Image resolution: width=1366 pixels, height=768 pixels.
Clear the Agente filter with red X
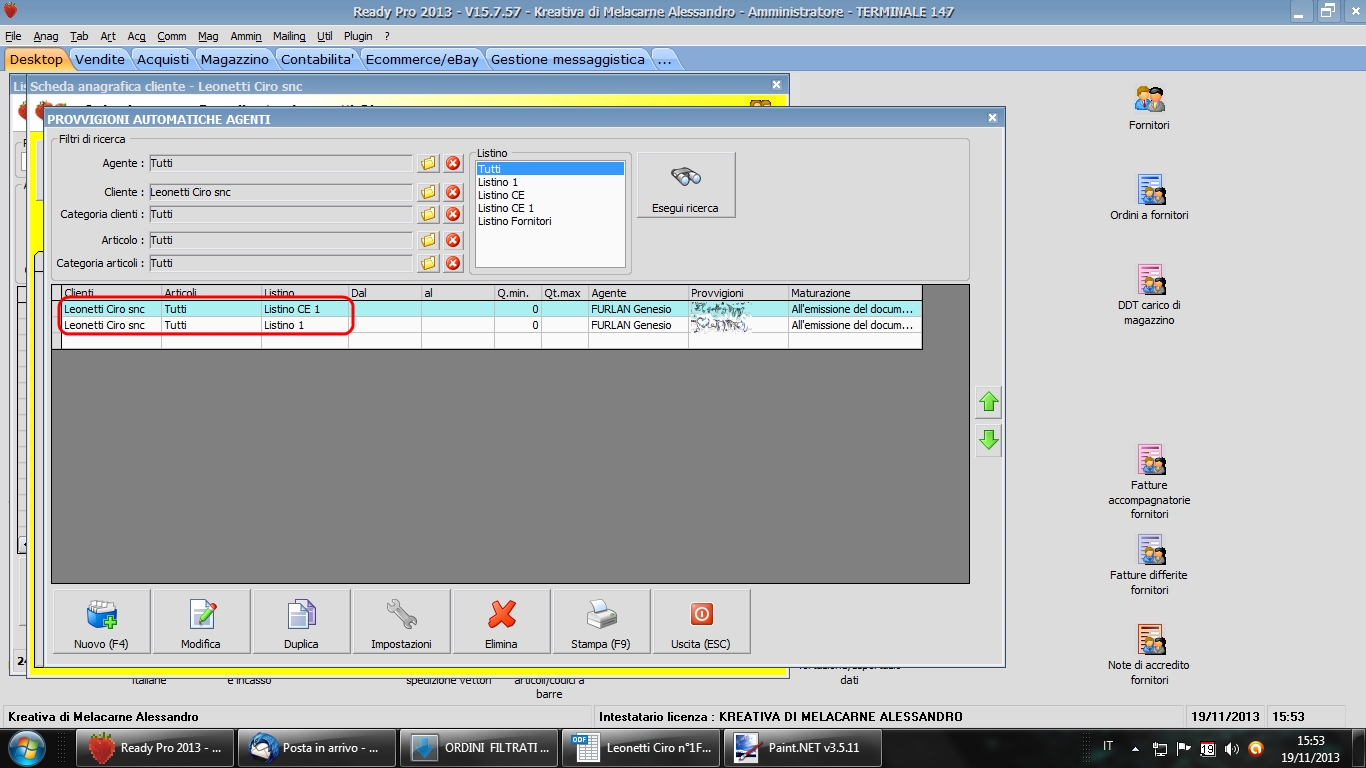coord(453,163)
